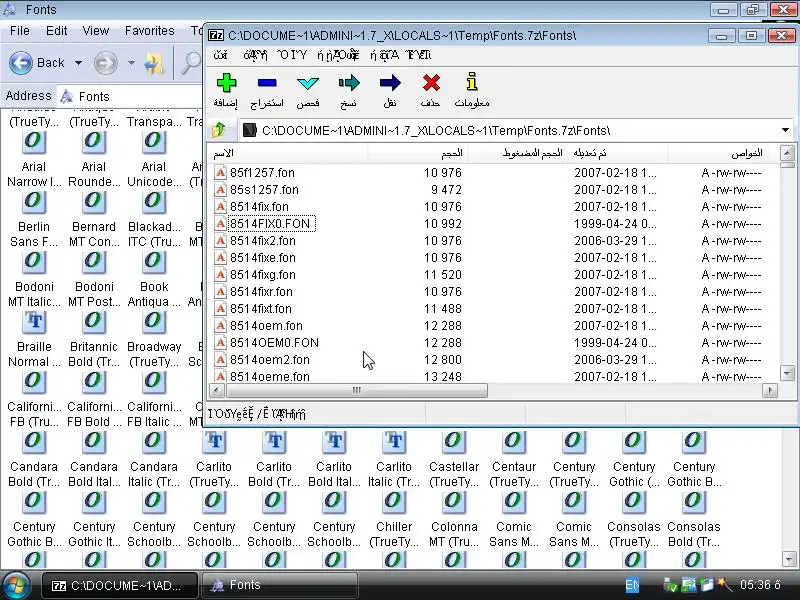Click the green plus Add icon in 7-Zip
This screenshot has width=800, height=600.
pyautogui.click(x=226, y=83)
